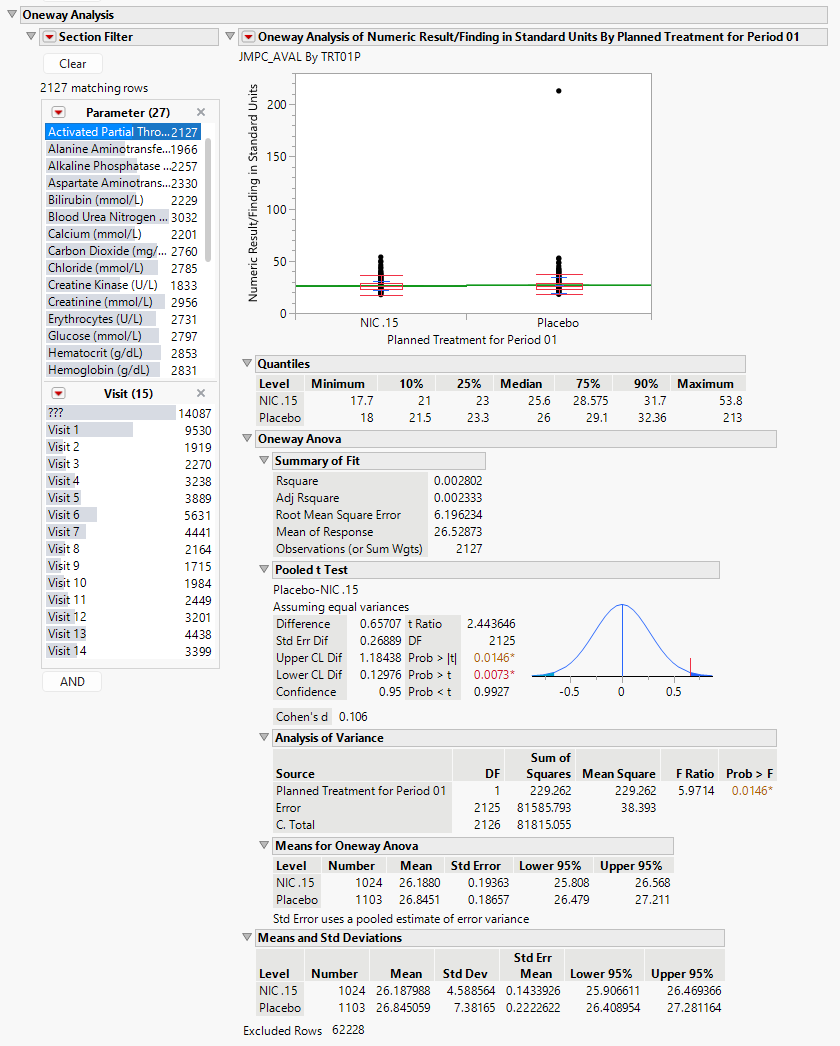The height and width of the screenshot is (1046, 840).
Task: Open the Oneway Analysis report red triangle menu
Action: (x=248, y=37)
